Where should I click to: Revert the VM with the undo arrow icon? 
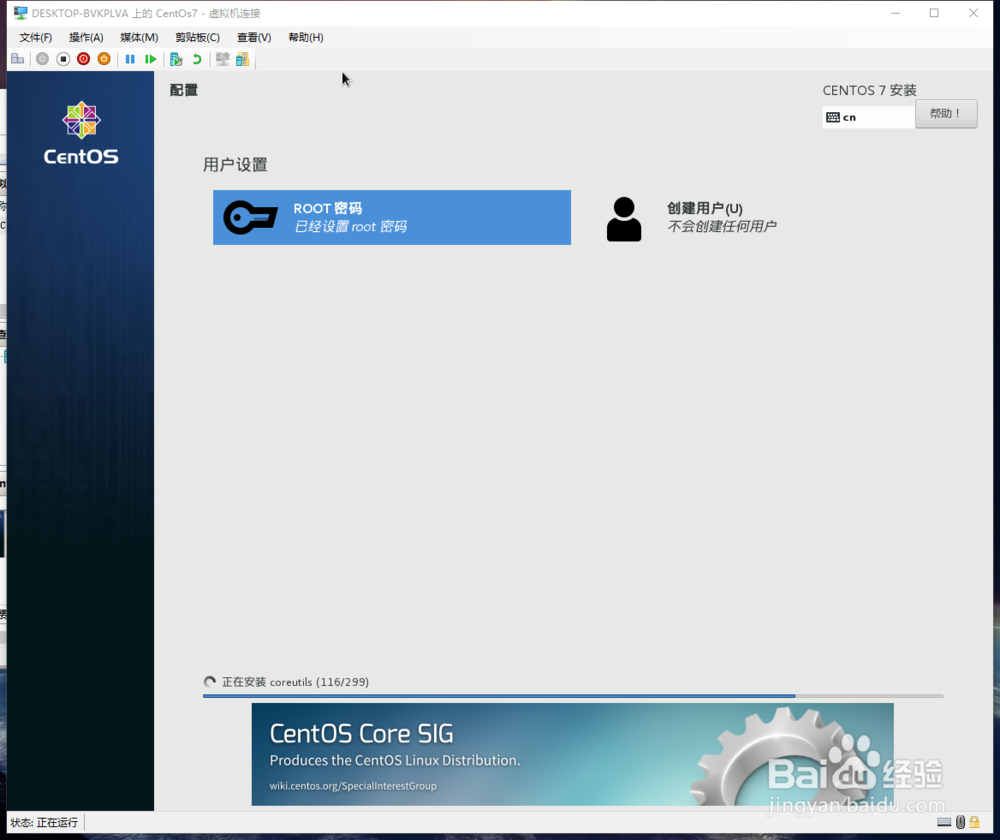coord(195,58)
